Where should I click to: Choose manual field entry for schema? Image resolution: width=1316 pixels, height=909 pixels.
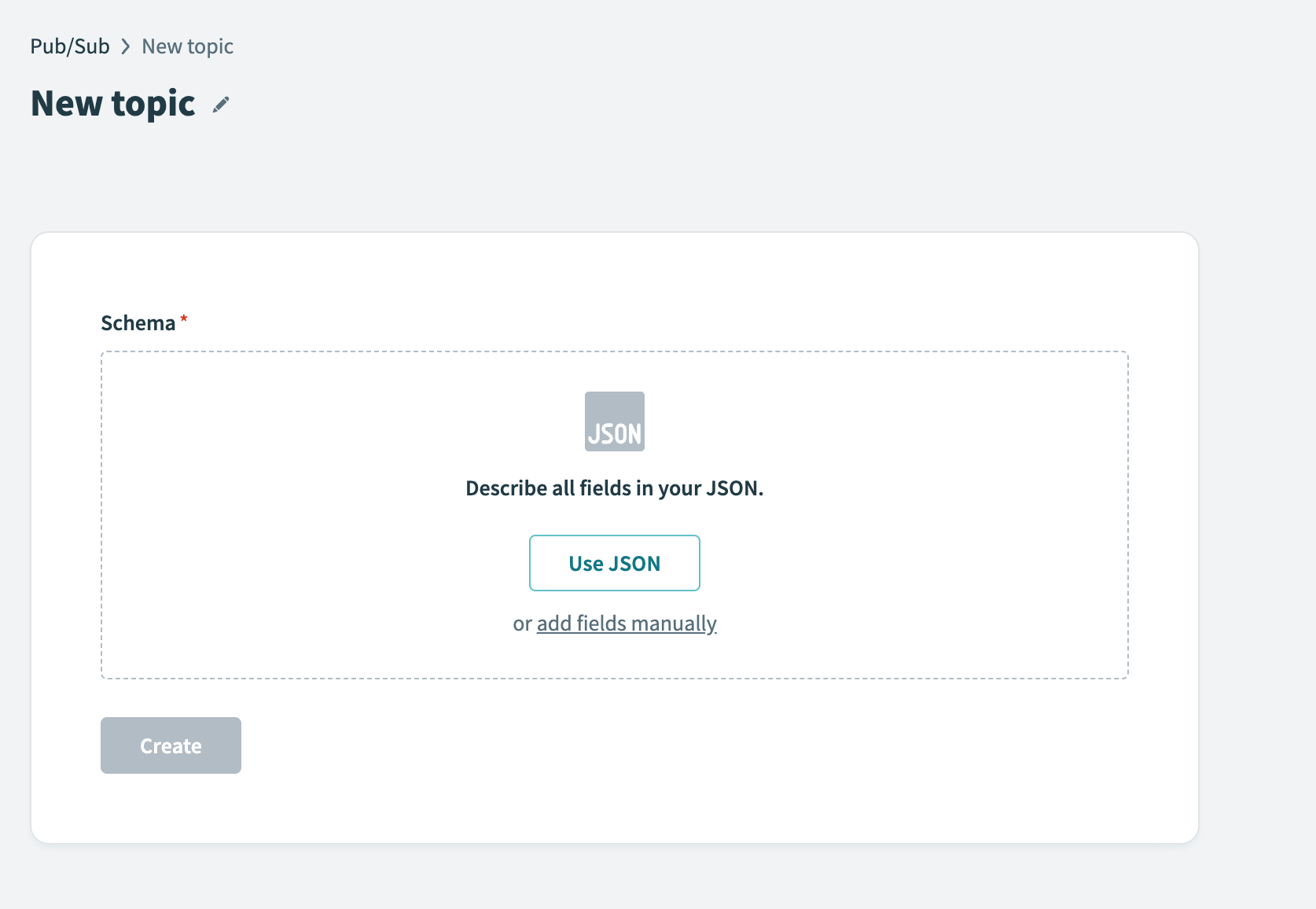pyautogui.click(x=627, y=624)
